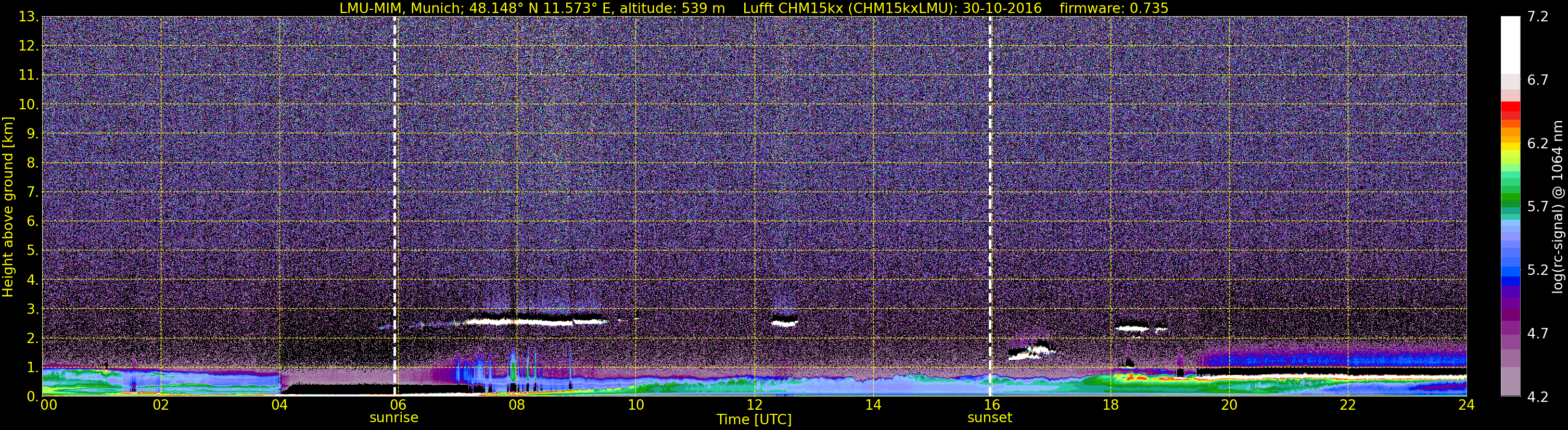Viewport: 1568px width, 430px height.
Task: Click the time-axis tick label '06'
Action: (398, 405)
